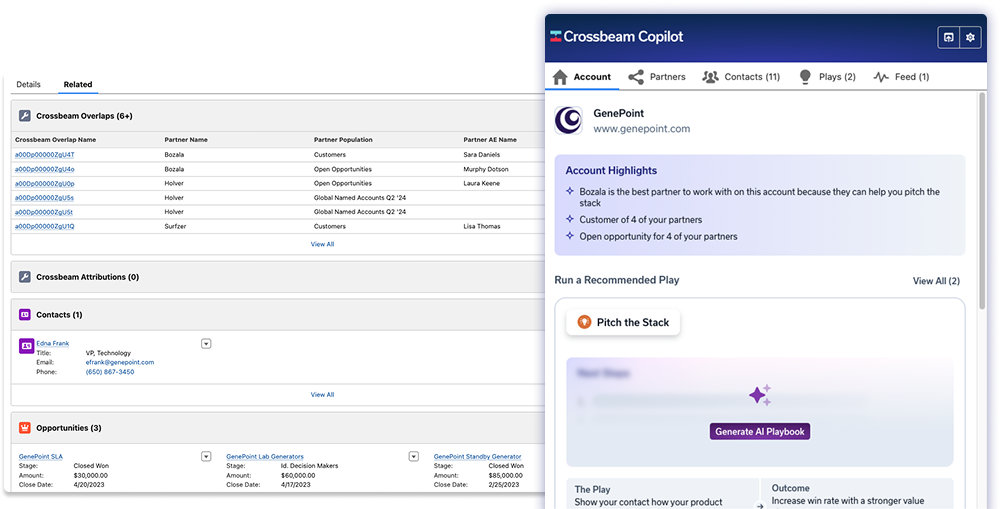Click the pop-out window icon in Copilot header
Screen dimensions: 1001x509
point(949,38)
